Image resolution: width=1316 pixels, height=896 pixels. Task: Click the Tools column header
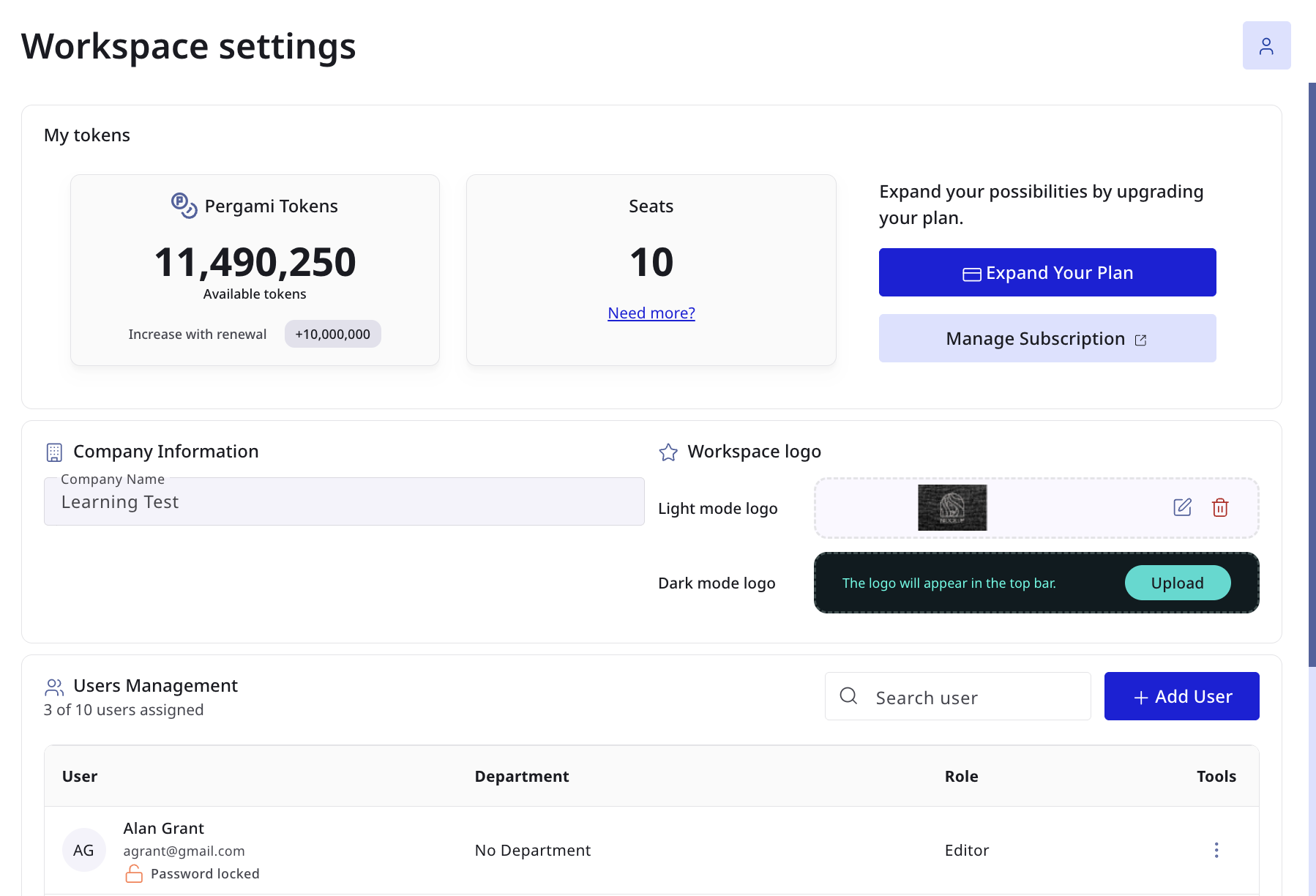(1216, 776)
